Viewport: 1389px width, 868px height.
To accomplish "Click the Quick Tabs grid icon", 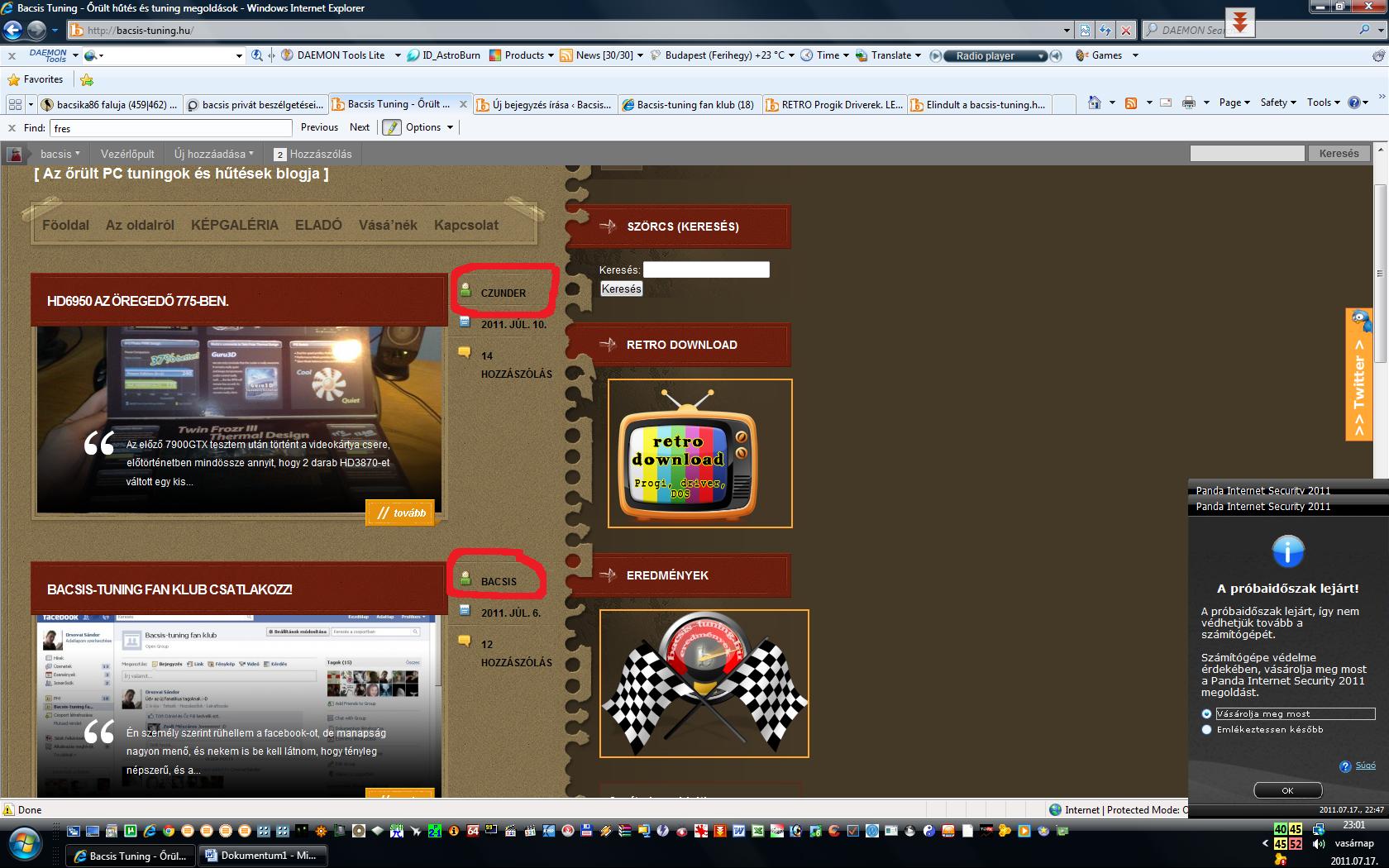I will [x=15, y=104].
